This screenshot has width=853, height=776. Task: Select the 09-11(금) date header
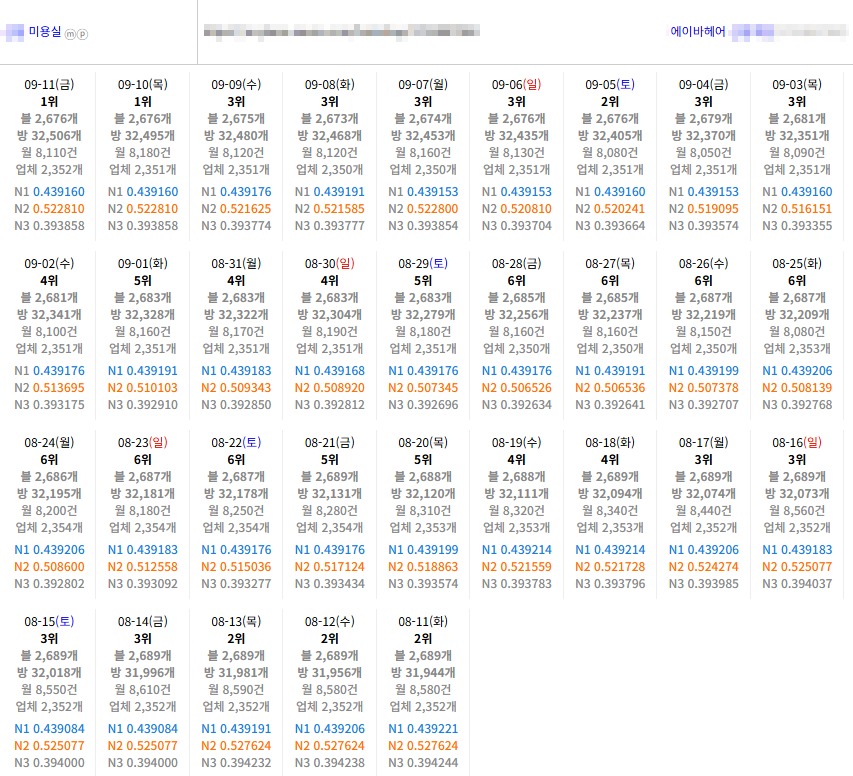click(x=49, y=84)
